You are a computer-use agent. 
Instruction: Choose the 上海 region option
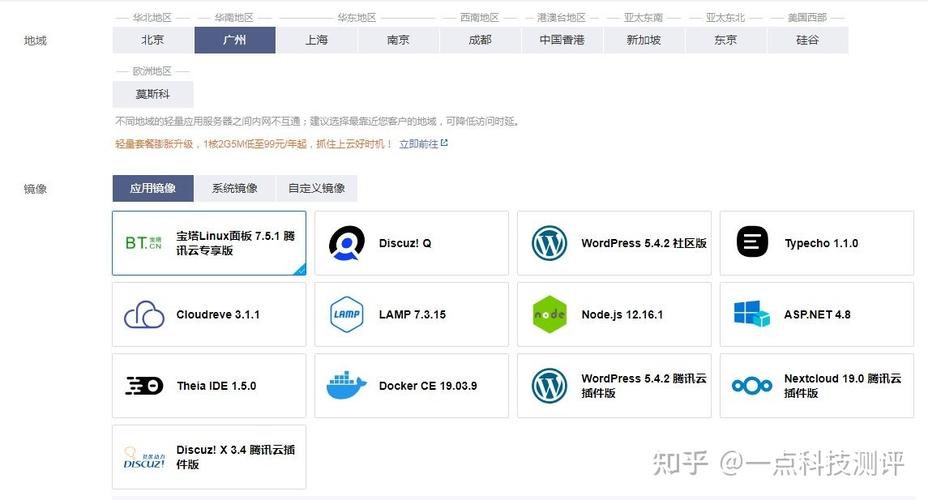pos(317,40)
